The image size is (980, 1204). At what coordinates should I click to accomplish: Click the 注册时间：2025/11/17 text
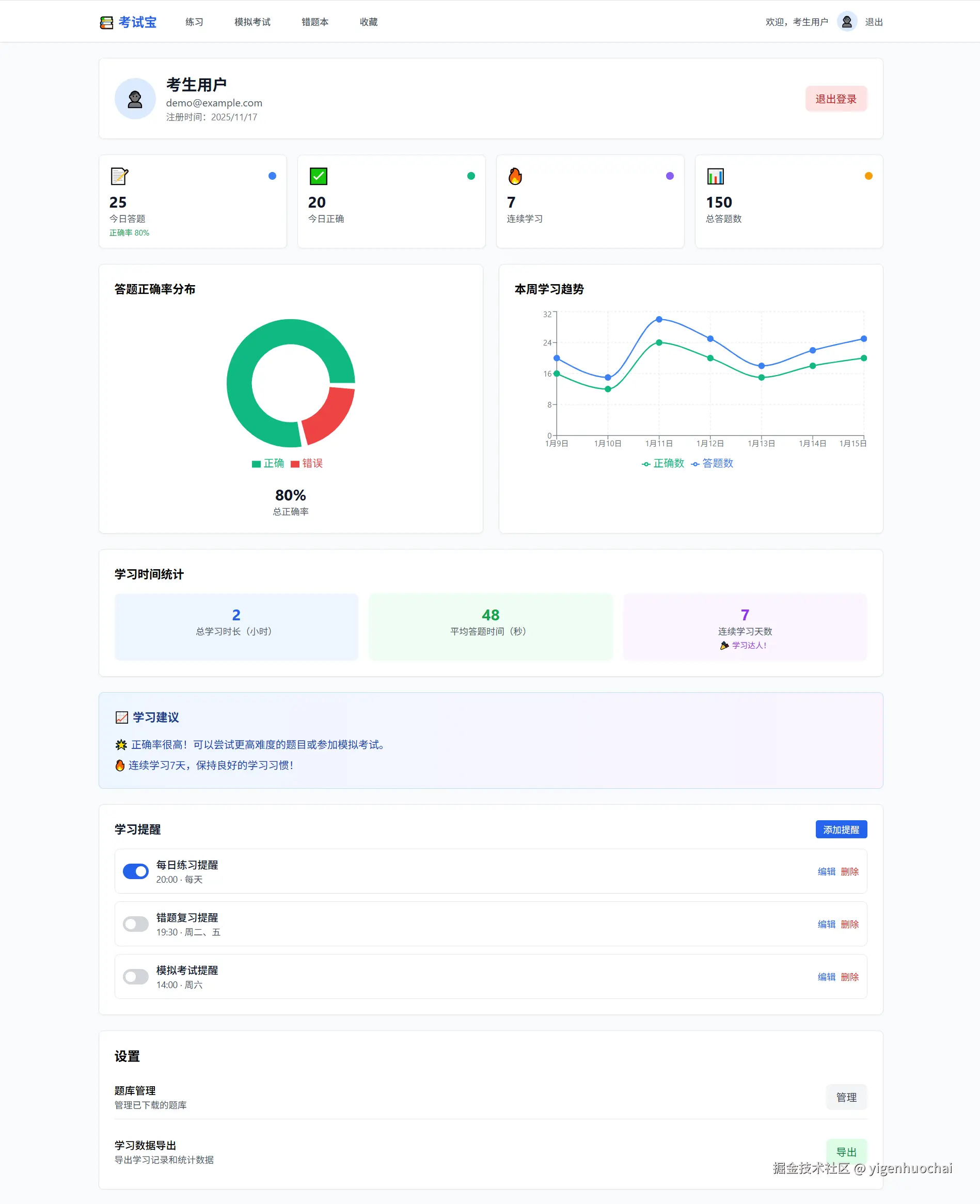pos(212,117)
